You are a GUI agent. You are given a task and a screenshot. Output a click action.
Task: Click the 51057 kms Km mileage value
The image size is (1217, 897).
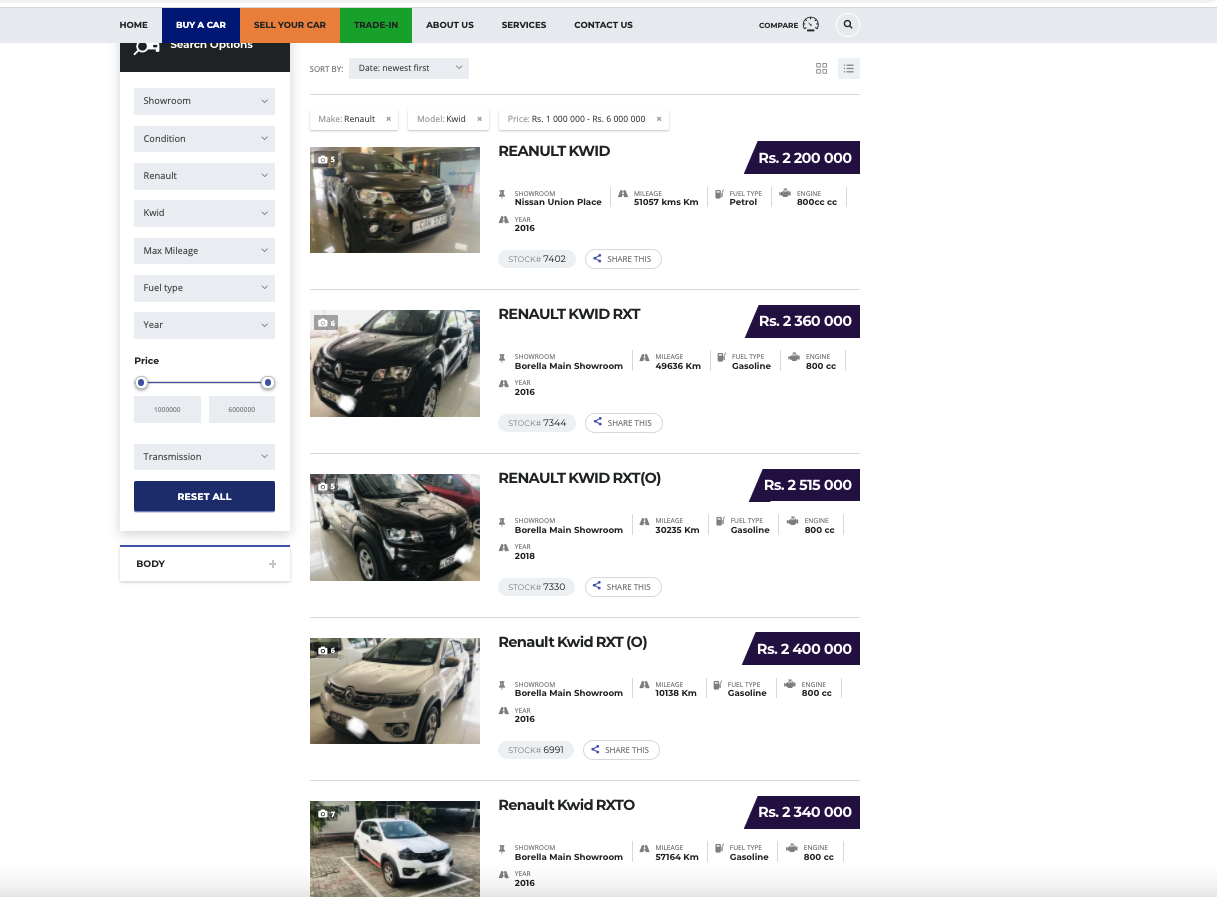tap(665, 202)
